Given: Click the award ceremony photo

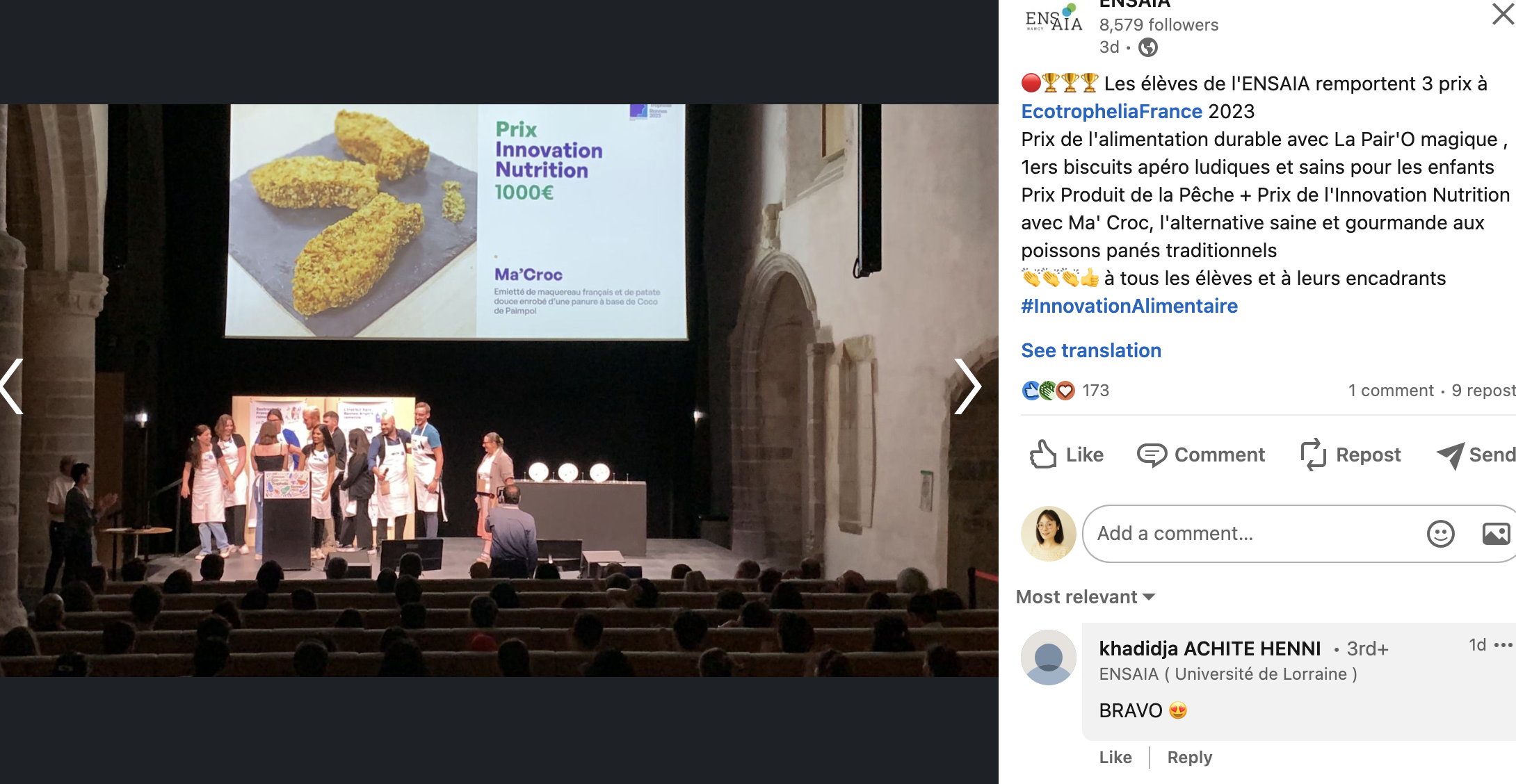Looking at the screenshot, I should pos(499,391).
